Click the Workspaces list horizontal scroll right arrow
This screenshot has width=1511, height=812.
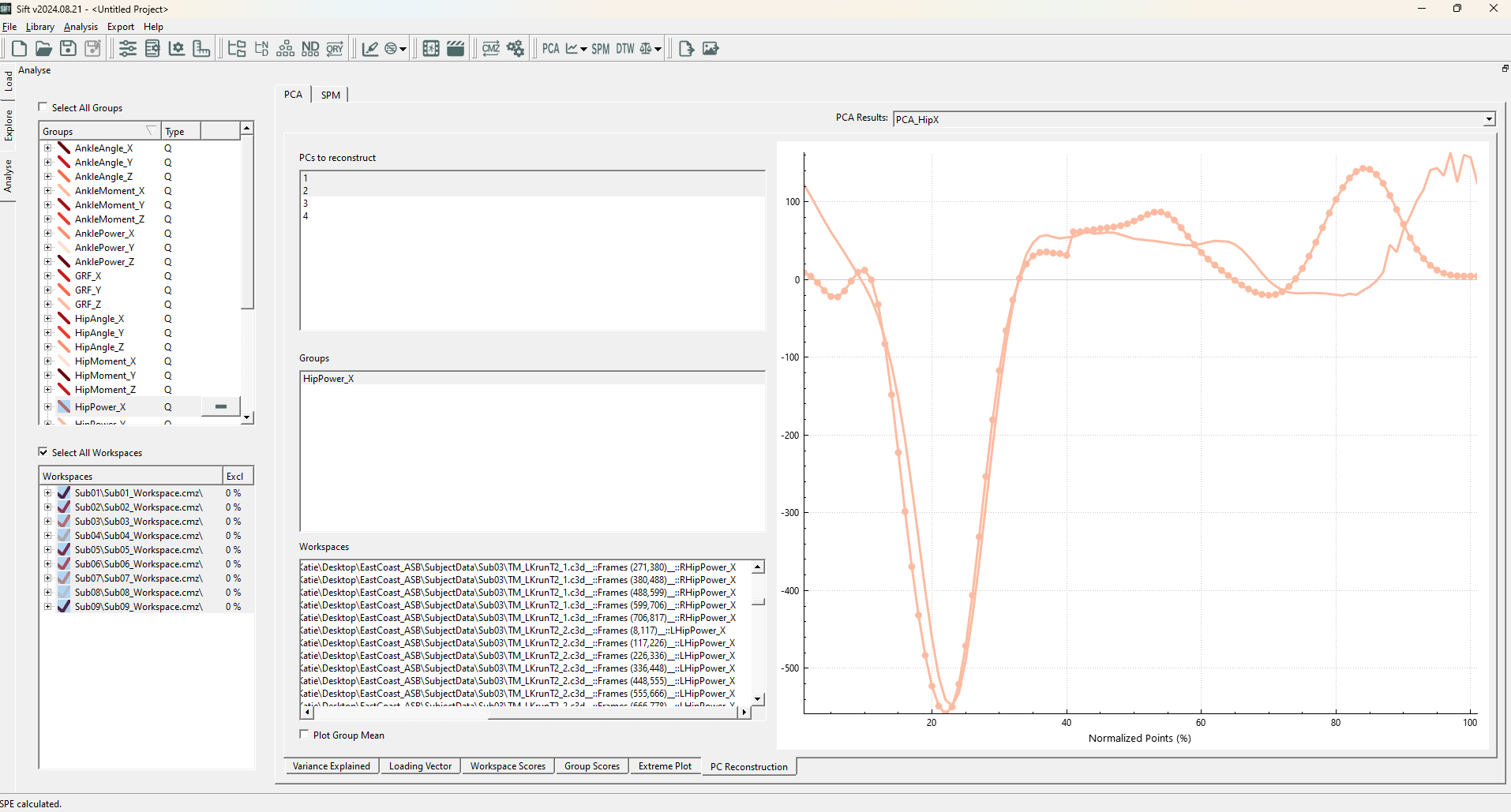coord(744,712)
